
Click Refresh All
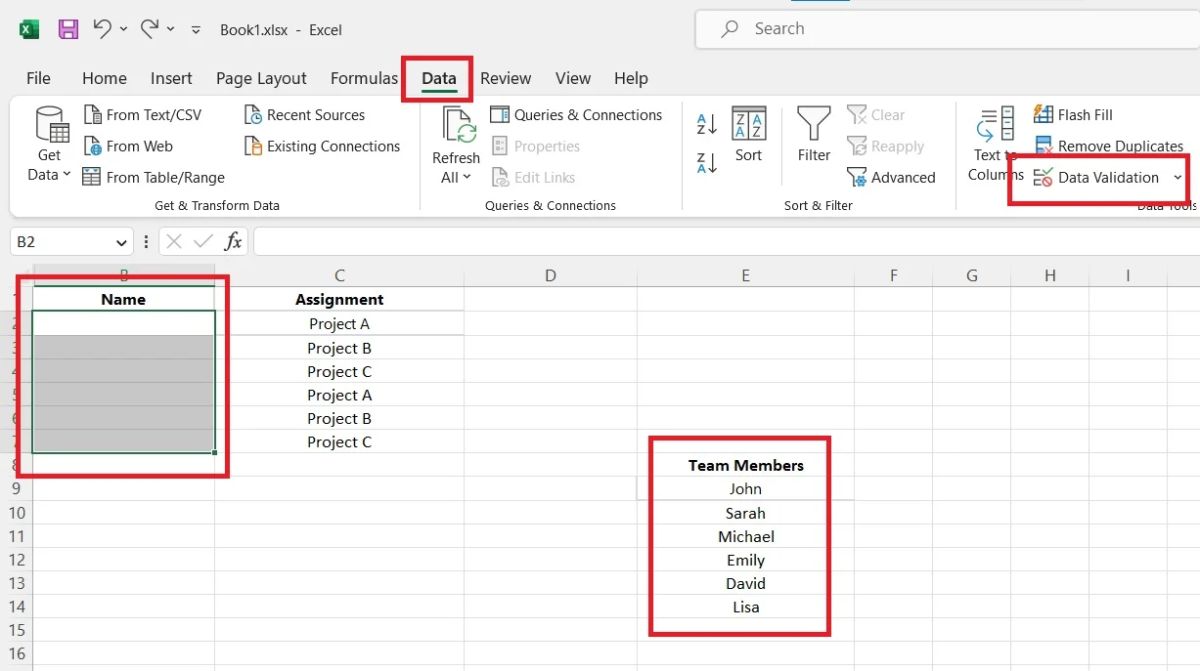pyautogui.click(x=455, y=145)
